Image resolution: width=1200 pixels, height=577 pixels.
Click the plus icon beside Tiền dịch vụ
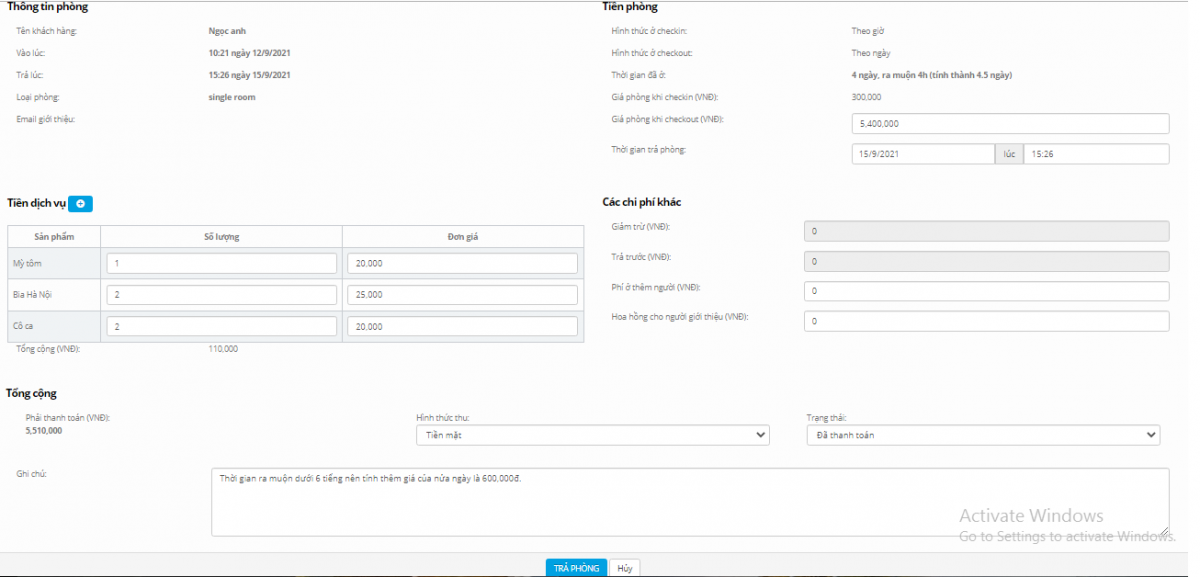pos(82,204)
